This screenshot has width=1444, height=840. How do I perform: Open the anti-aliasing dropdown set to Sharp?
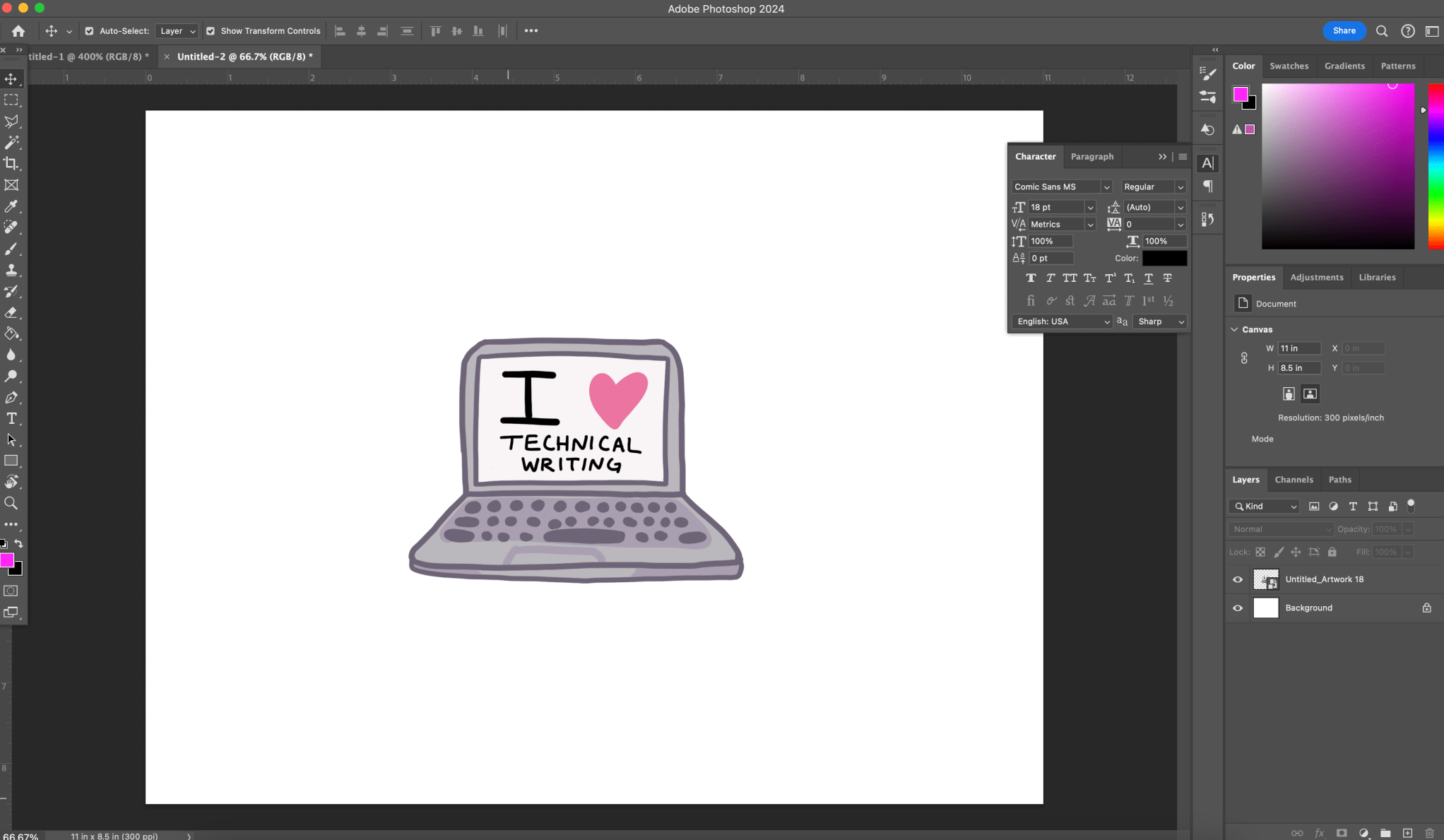1182,321
